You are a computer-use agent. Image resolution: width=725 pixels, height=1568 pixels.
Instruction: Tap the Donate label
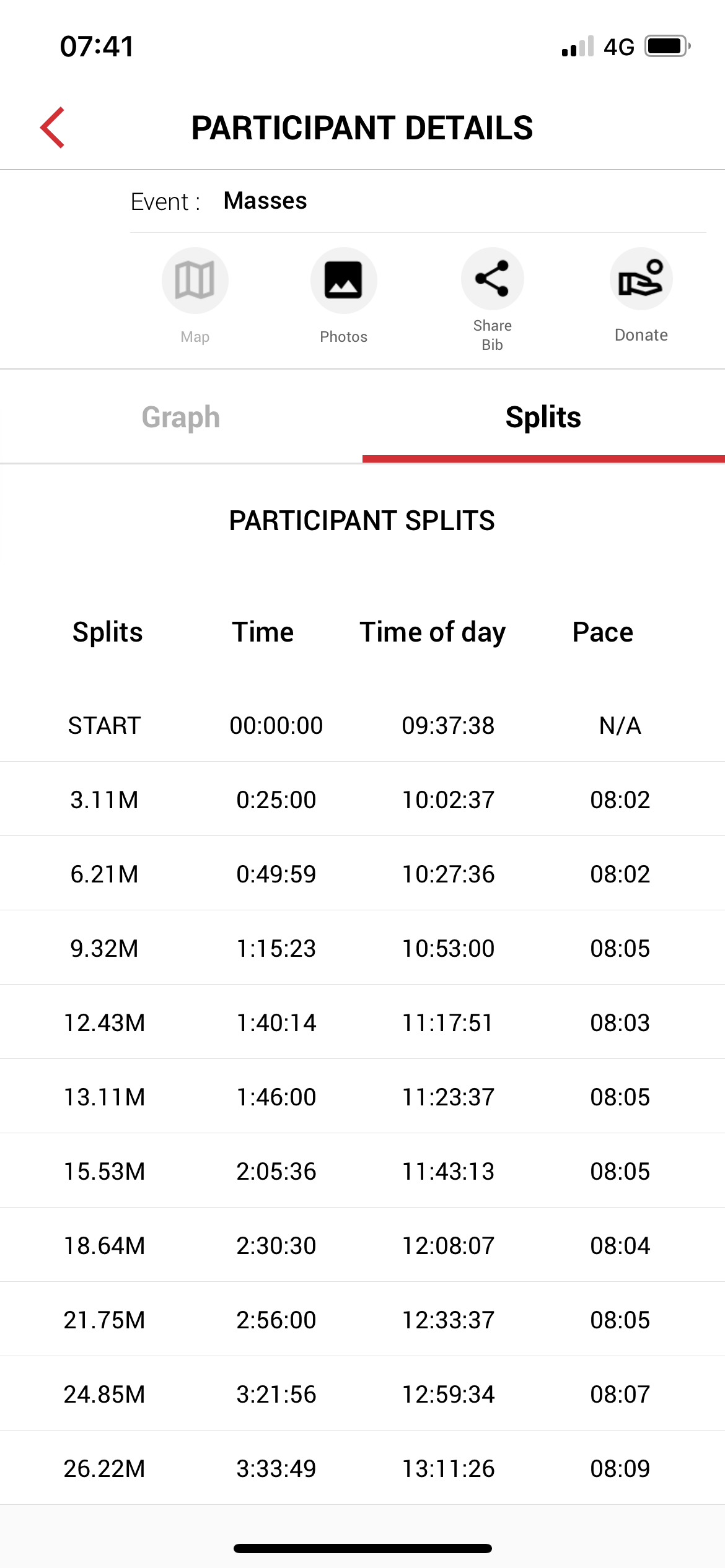(x=641, y=335)
